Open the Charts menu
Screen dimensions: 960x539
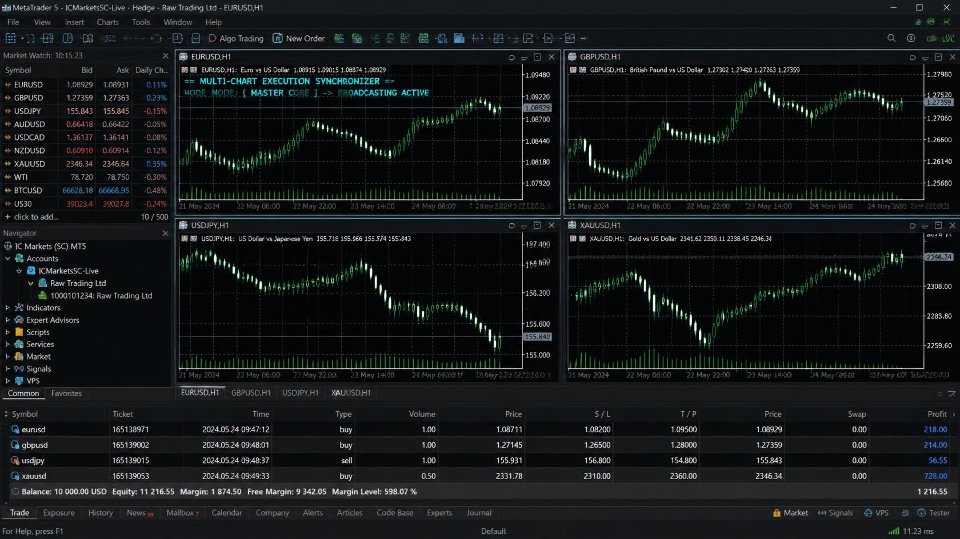[x=108, y=22]
